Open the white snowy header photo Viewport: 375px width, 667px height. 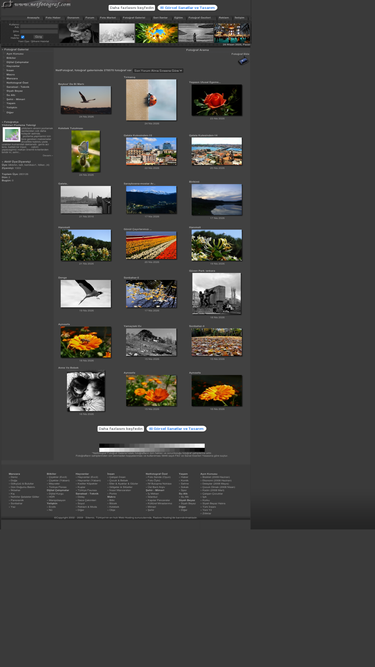tap(117, 33)
